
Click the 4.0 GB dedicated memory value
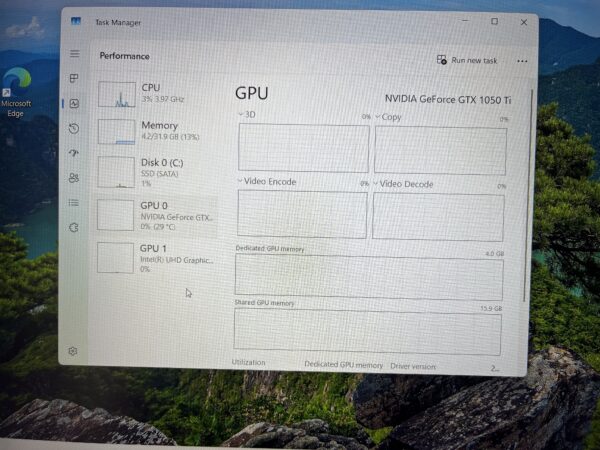click(x=494, y=254)
